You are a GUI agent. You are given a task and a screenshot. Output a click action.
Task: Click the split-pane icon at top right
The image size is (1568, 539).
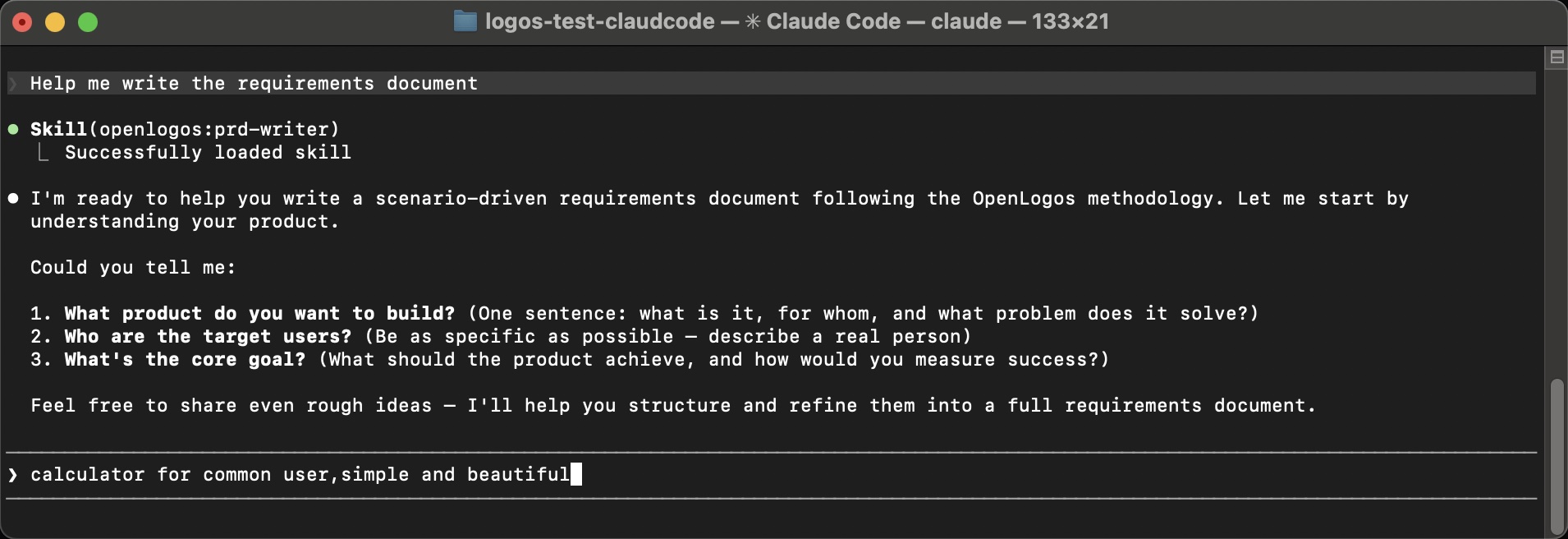pyautogui.click(x=1557, y=58)
